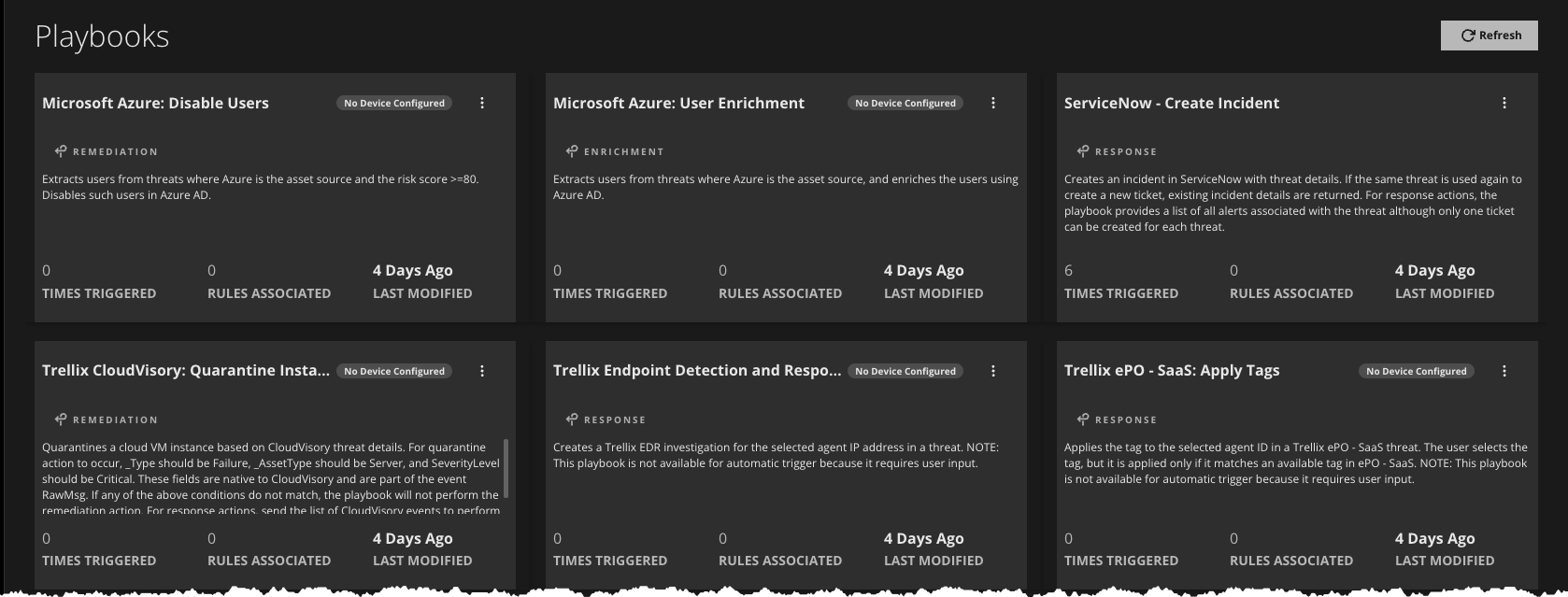The width and height of the screenshot is (1568, 597).
Task: Click Last Modified on Azure User Enrichment card
Action: pyautogui.click(x=934, y=293)
